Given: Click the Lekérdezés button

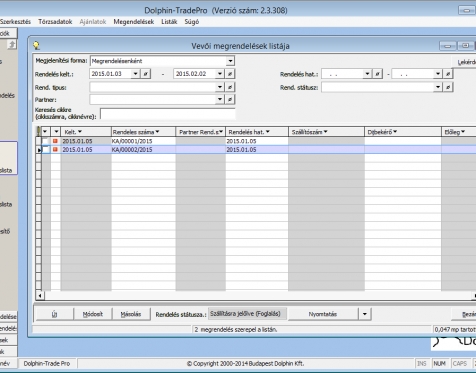Looking at the screenshot, I should [464, 62].
